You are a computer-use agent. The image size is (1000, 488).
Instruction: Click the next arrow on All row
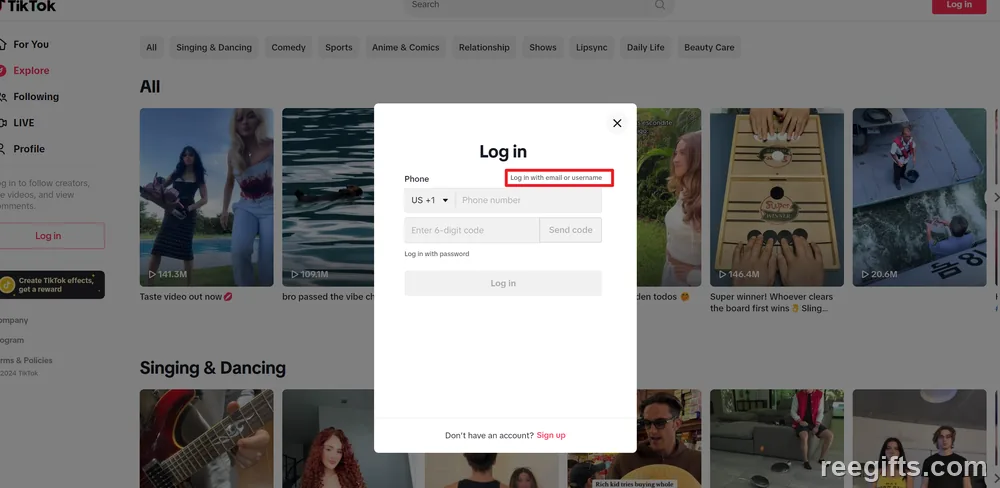pyautogui.click(x=996, y=197)
